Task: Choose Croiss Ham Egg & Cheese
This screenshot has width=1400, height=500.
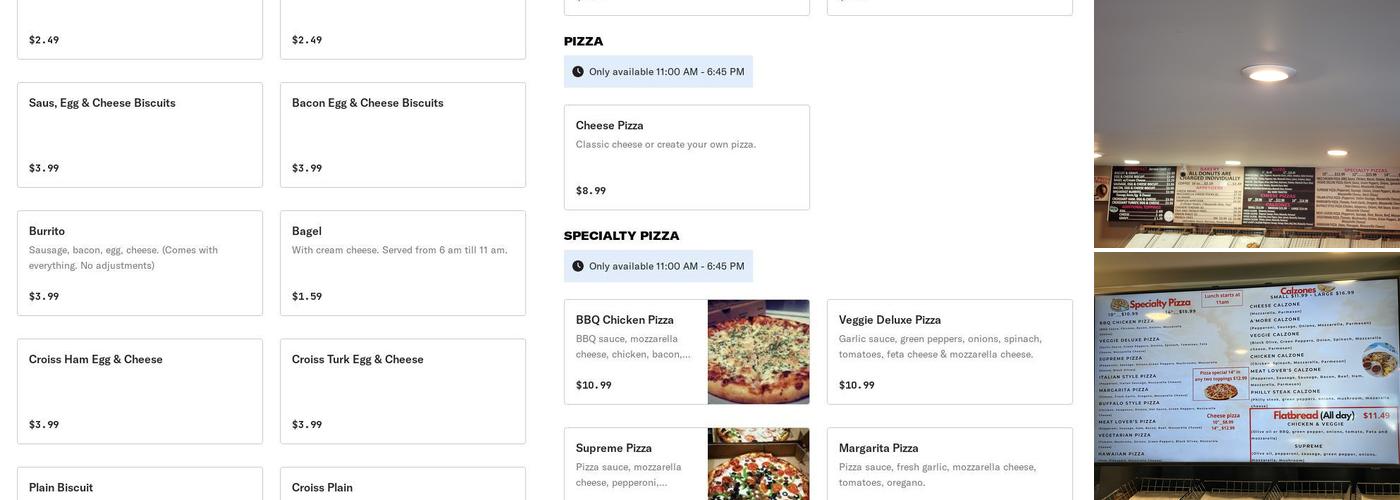Action: point(140,391)
